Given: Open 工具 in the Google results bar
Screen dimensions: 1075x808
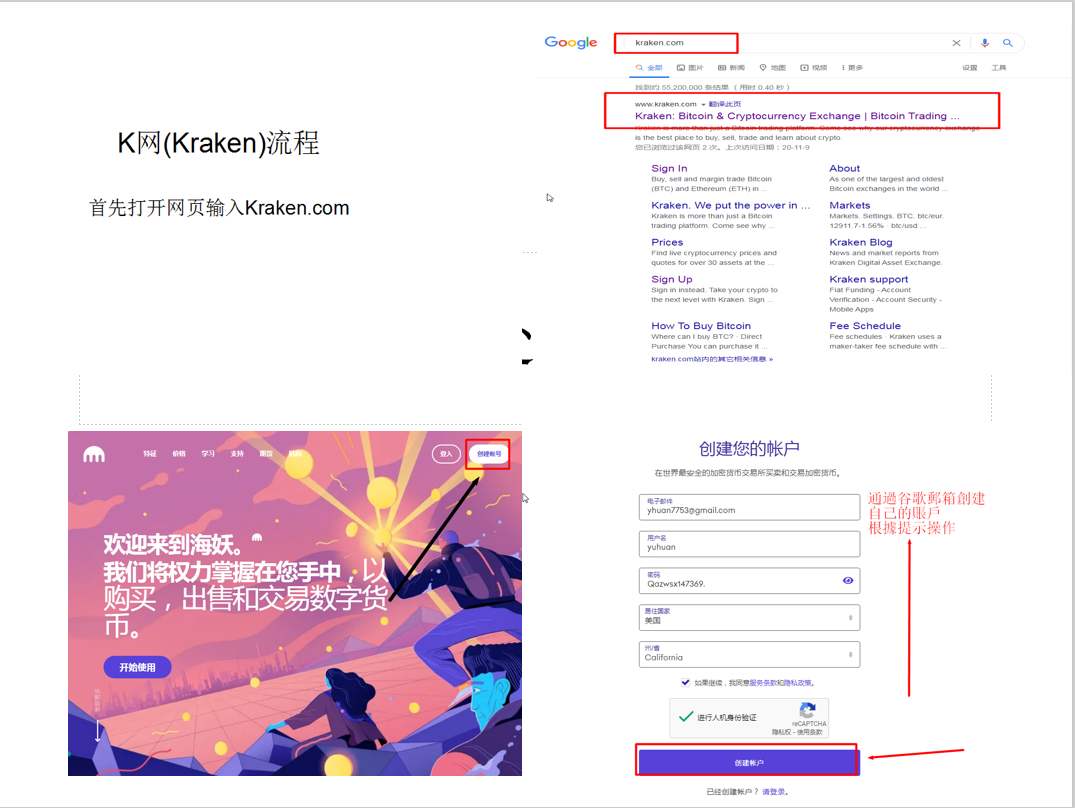Looking at the screenshot, I should (x=1000, y=66).
